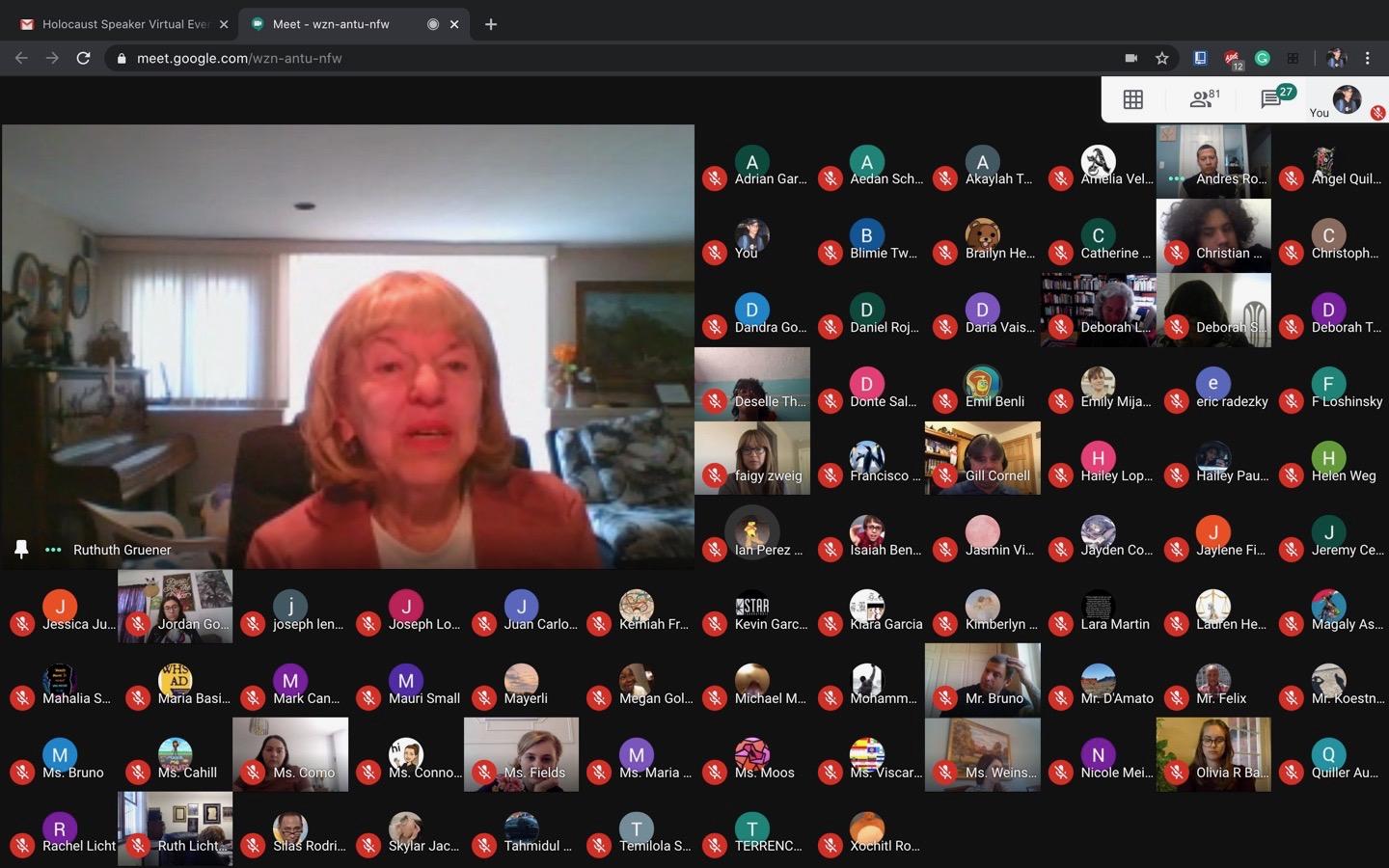Select Olivia R Ba... video thumbnail
Screen dimensions: 1389x868
1213,754
